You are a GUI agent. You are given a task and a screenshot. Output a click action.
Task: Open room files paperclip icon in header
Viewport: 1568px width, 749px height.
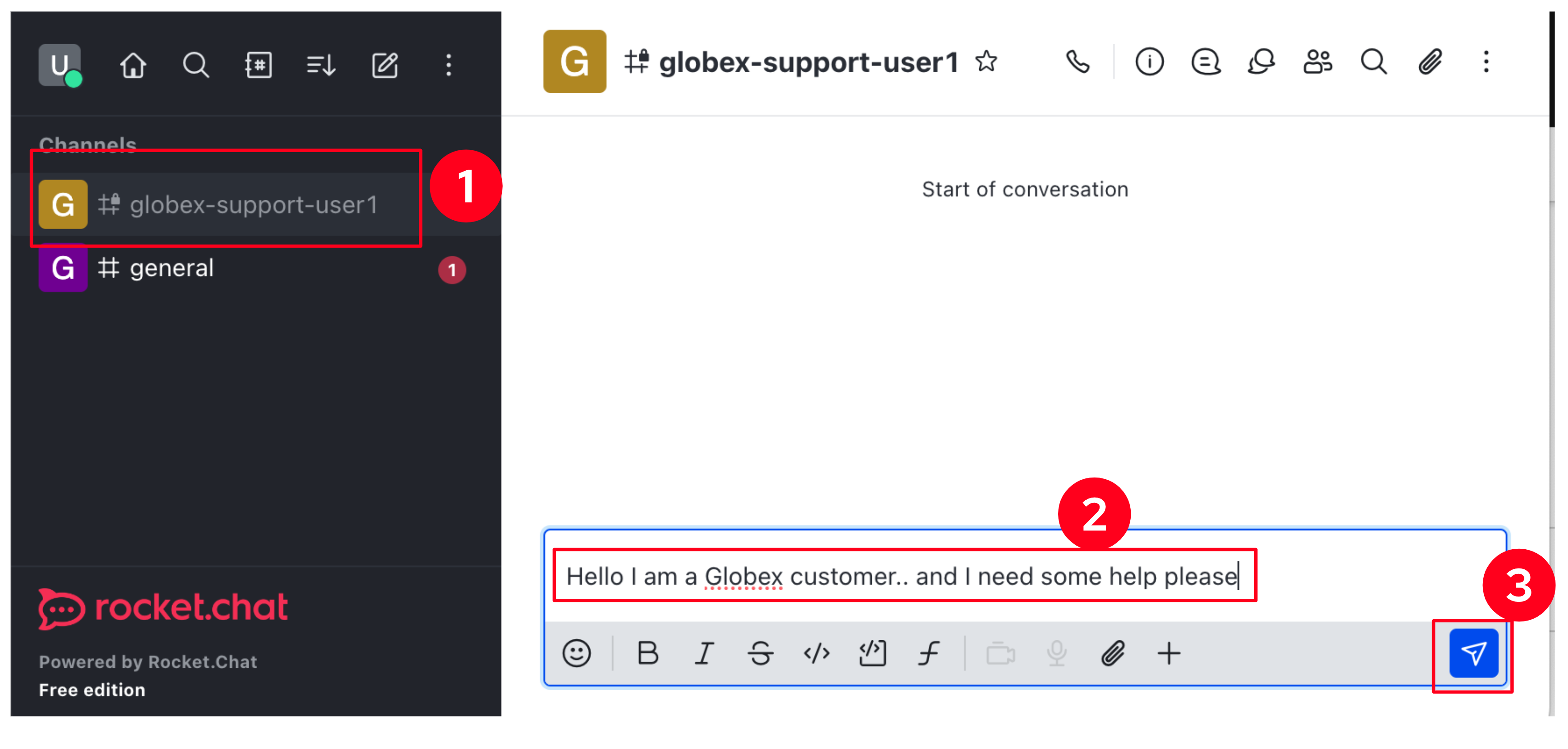(x=1430, y=62)
